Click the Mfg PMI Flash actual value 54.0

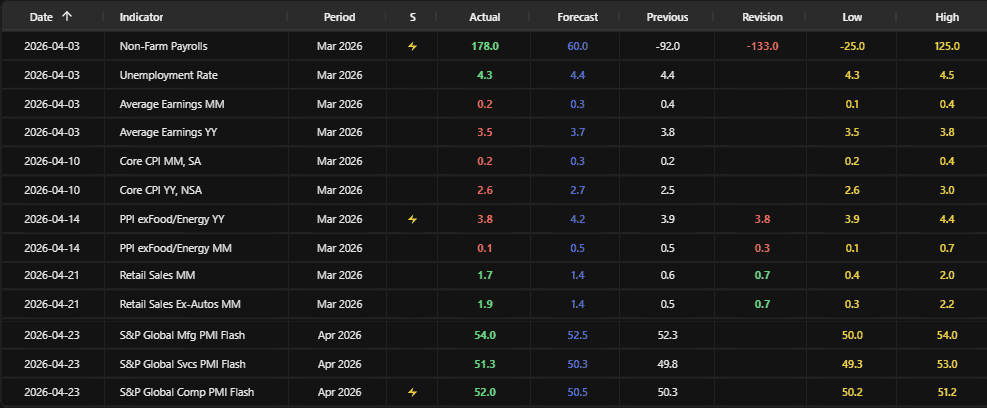coord(485,335)
